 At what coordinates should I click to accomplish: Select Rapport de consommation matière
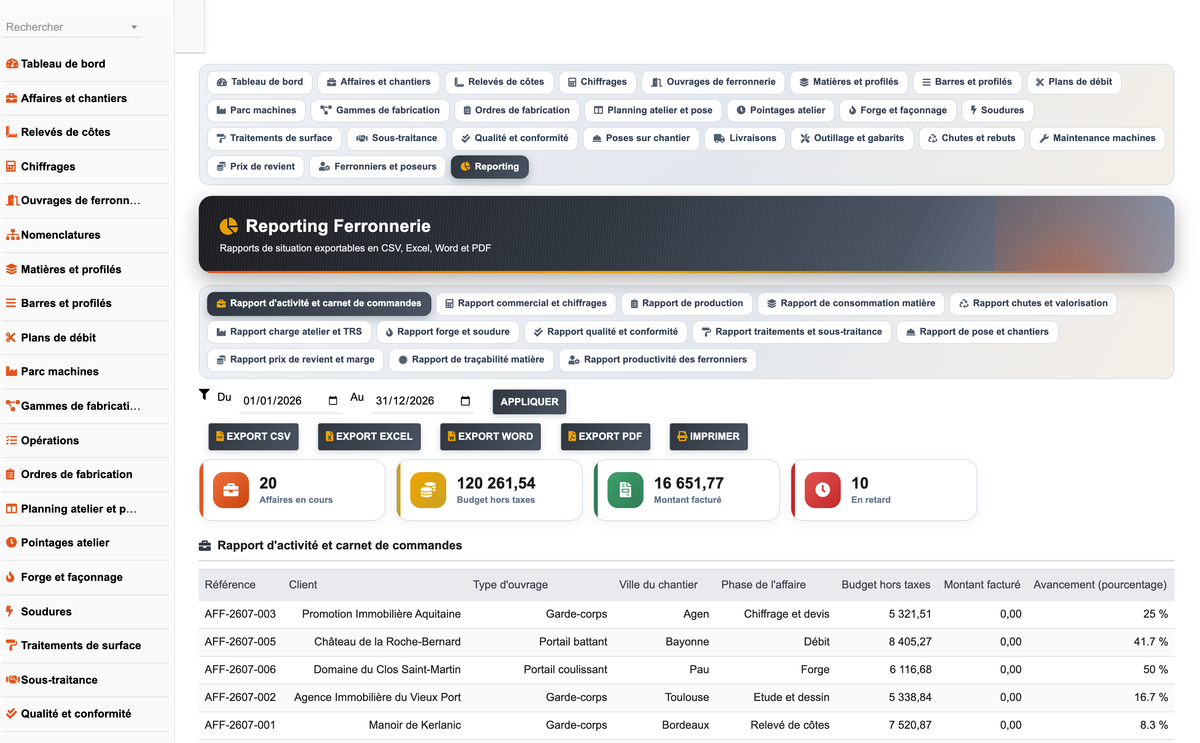click(x=851, y=303)
